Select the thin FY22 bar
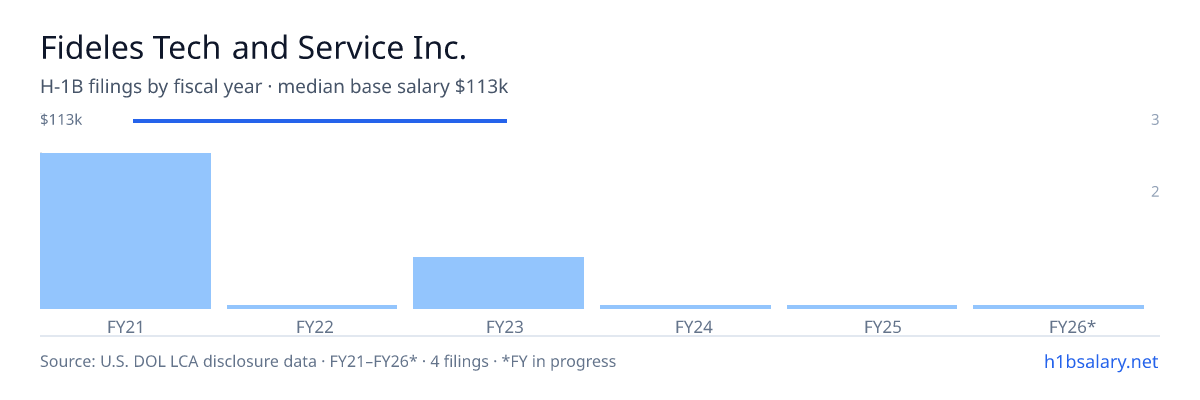1200x400 pixels. tap(312, 307)
